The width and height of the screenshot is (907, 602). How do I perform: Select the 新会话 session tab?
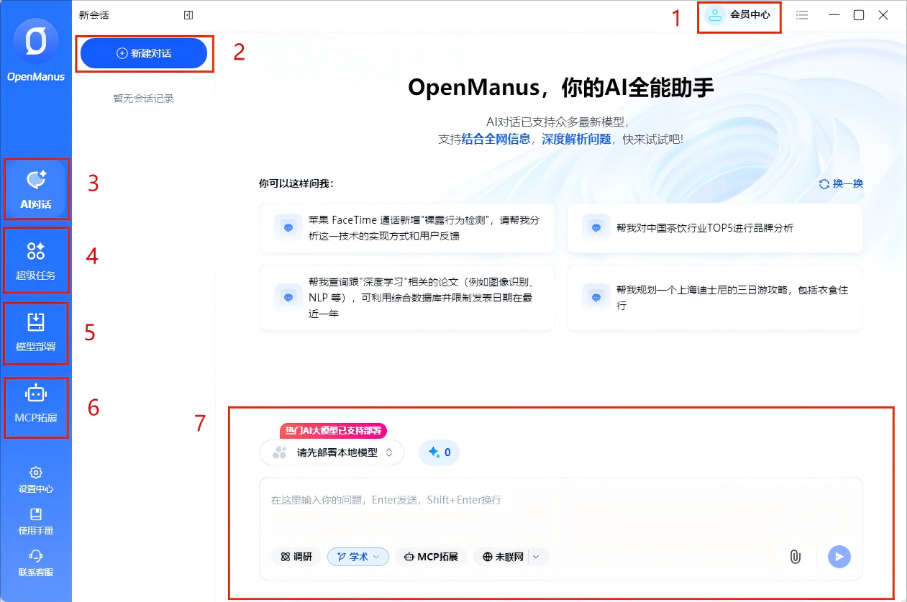coord(93,15)
